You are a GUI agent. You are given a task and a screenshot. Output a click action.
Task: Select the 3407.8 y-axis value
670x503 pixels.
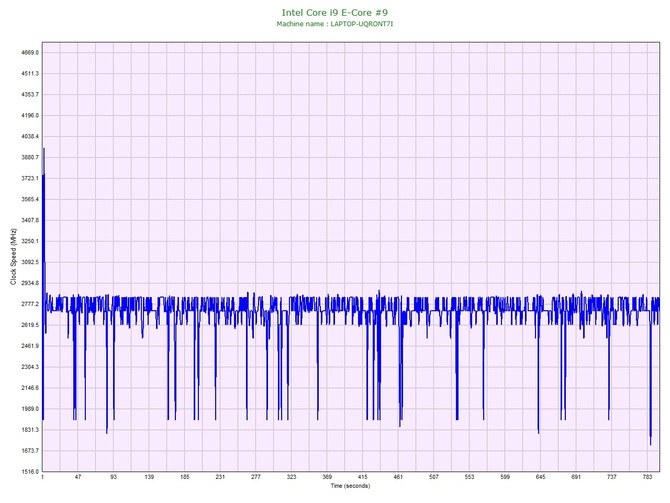tap(30, 220)
